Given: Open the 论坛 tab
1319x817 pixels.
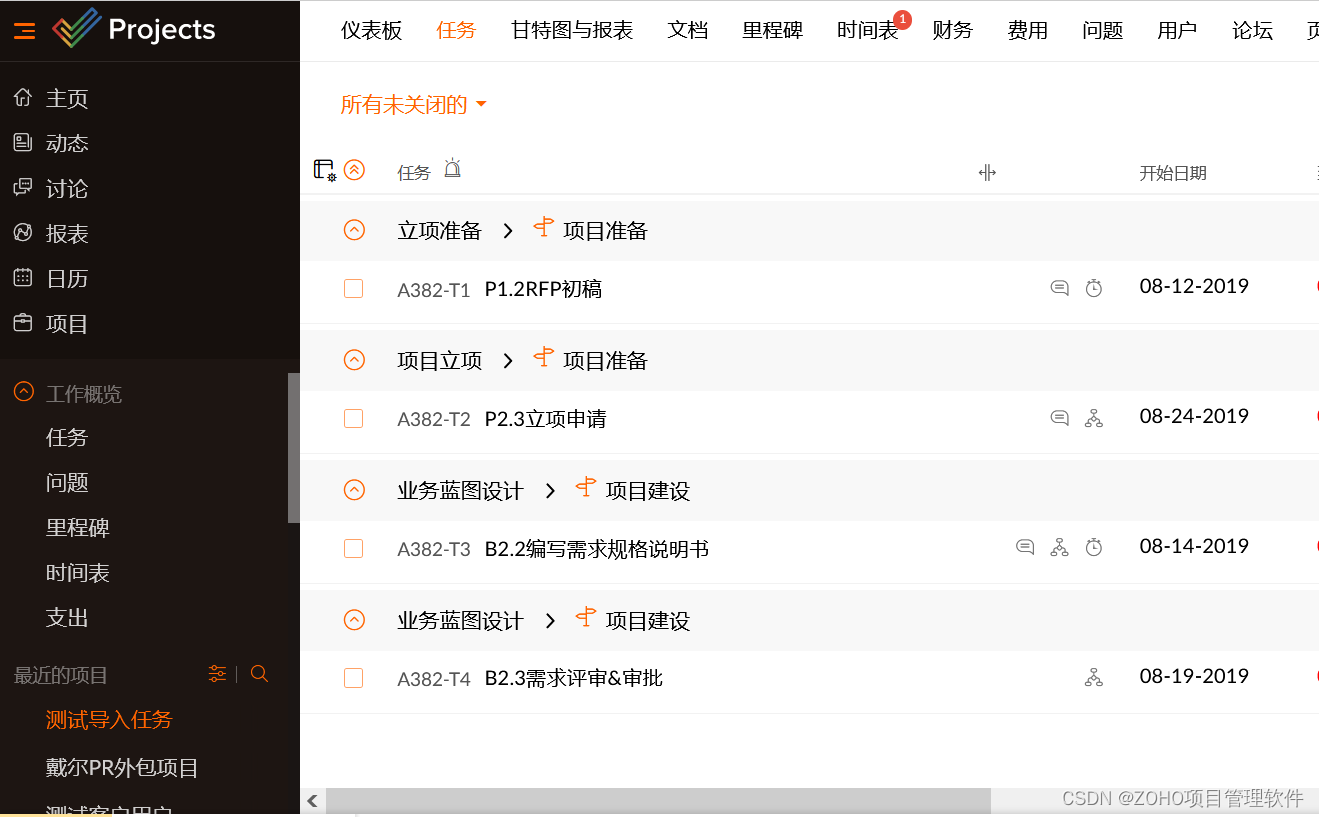Looking at the screenshot, I should [1252, 30].
